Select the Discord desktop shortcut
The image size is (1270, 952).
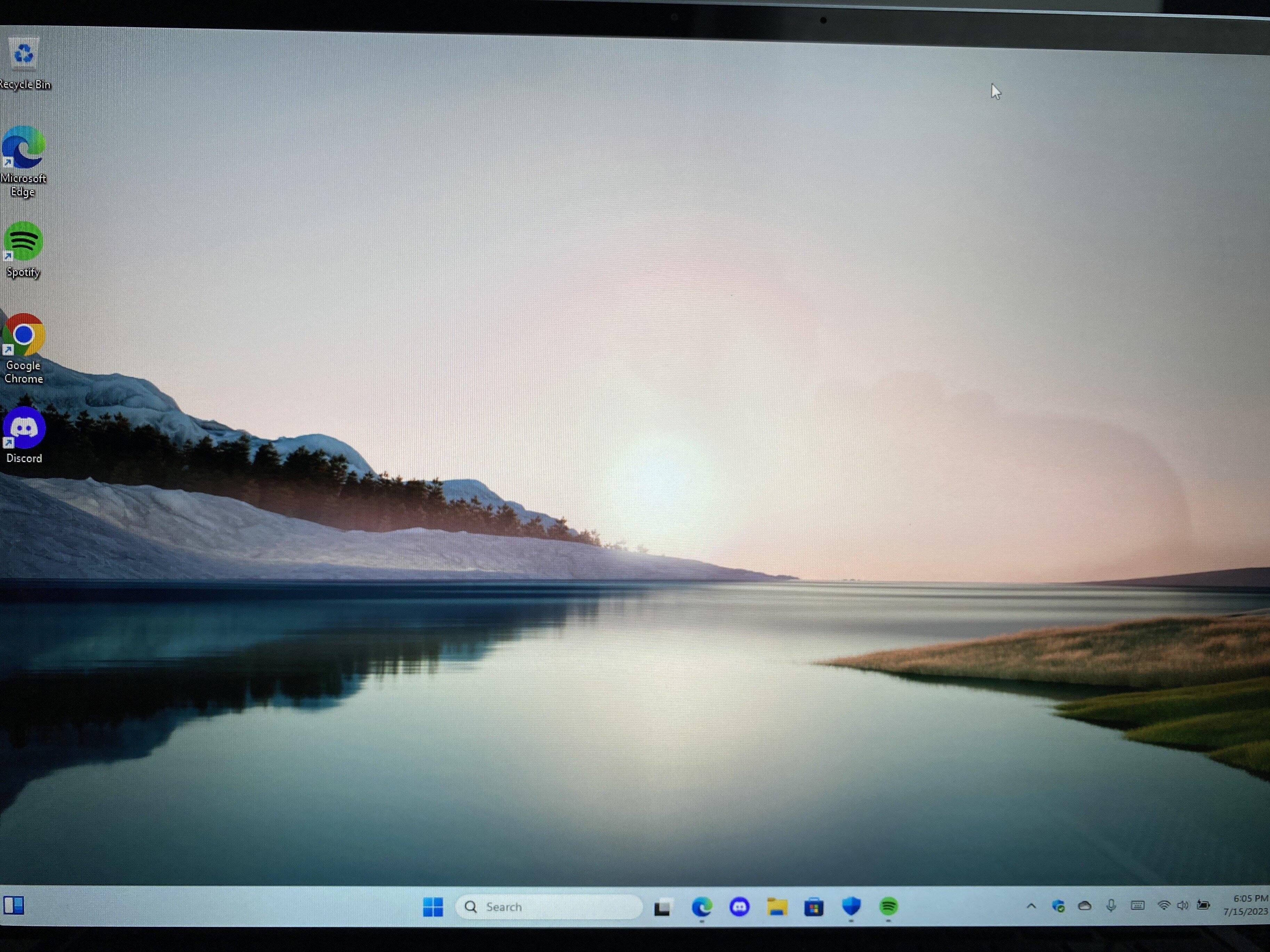tap(24, 428)
